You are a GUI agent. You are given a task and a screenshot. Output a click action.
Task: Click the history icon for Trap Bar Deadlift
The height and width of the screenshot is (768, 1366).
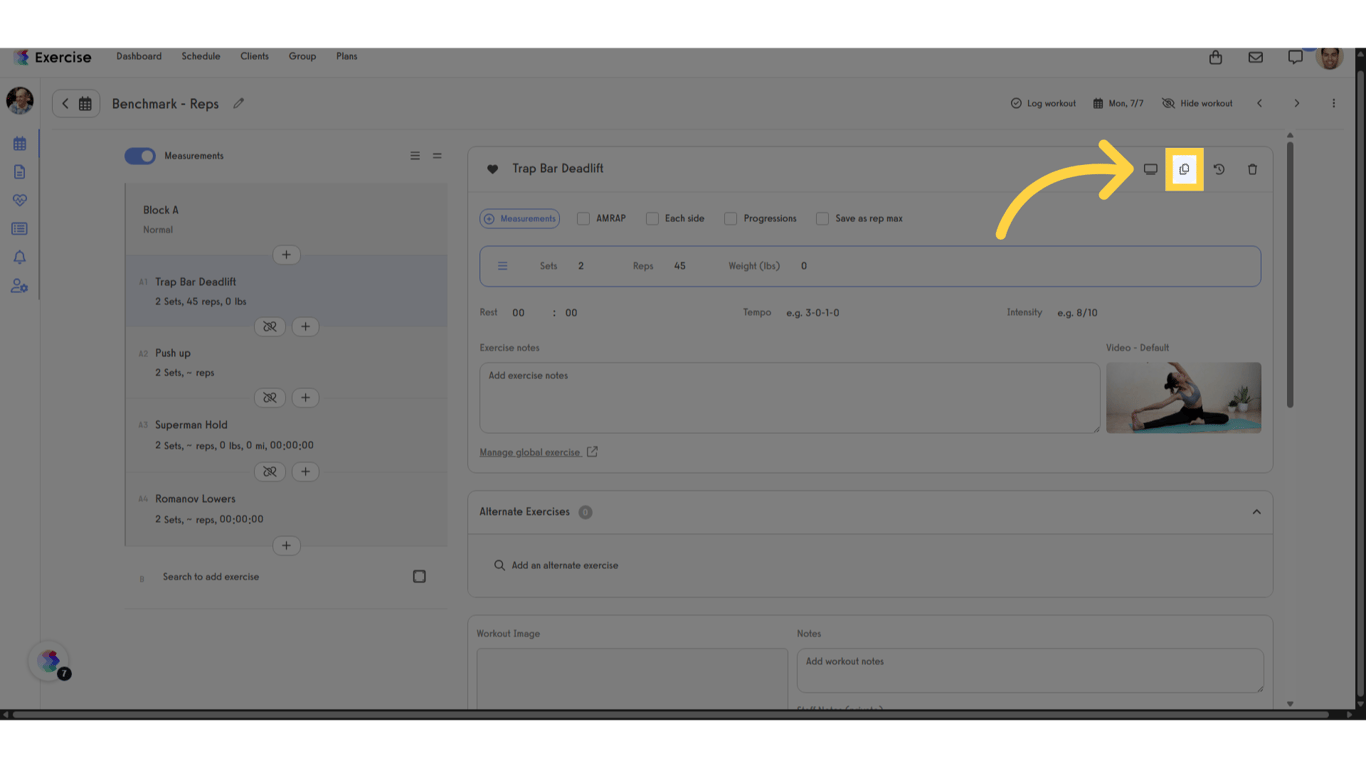click(1219, 169)
